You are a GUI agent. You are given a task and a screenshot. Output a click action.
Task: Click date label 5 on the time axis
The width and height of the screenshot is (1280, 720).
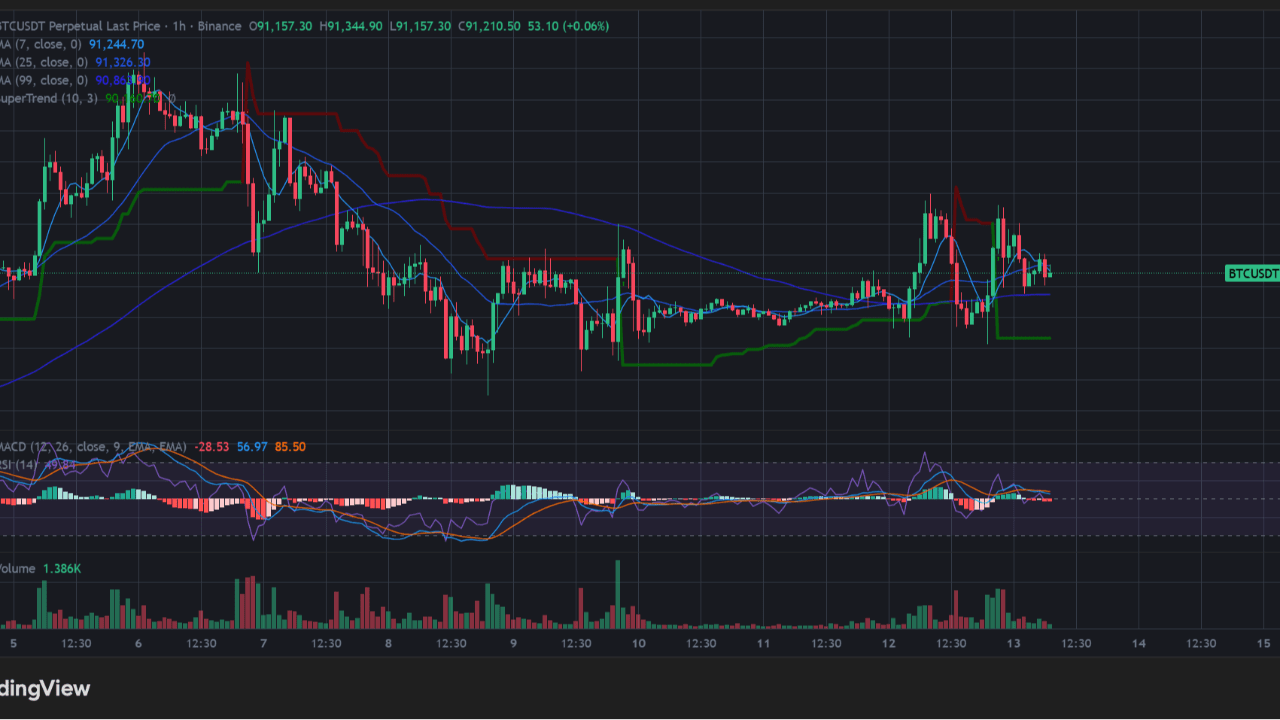(13, 643)
